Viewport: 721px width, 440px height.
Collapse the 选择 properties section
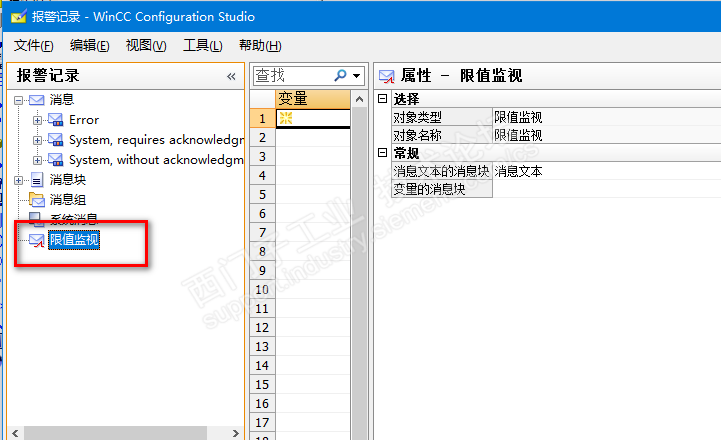pyautogui.click(x=383, y=98)
